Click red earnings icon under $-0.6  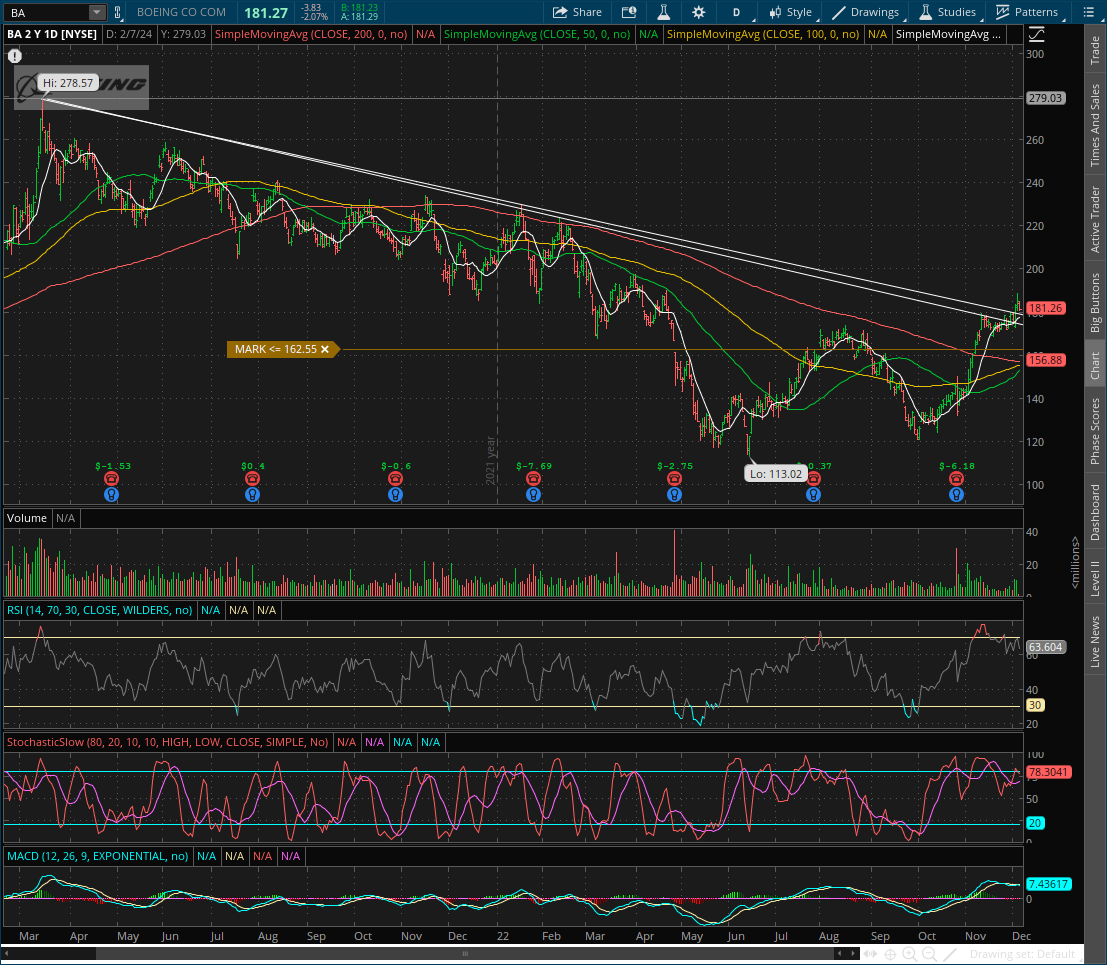tap(395, 479)
